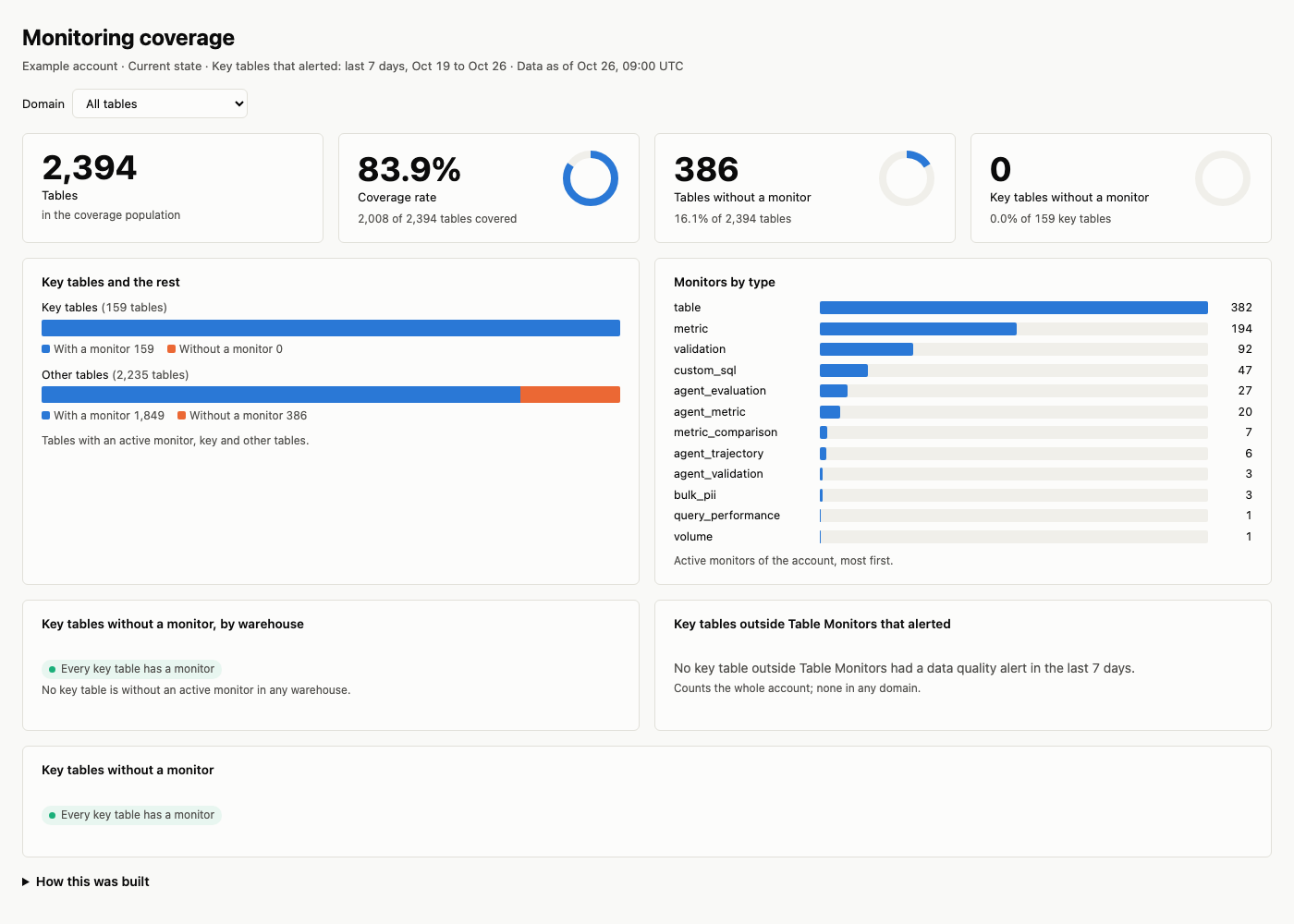The image size is (1294, 924).
Task: Click the table monitor type bar
Action: pyautogui.click(x=1014, y=308)
